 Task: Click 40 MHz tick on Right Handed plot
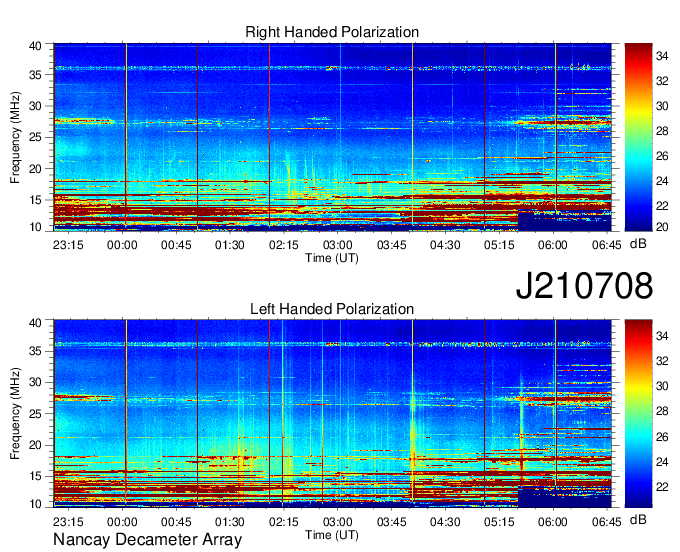[35, 46]
